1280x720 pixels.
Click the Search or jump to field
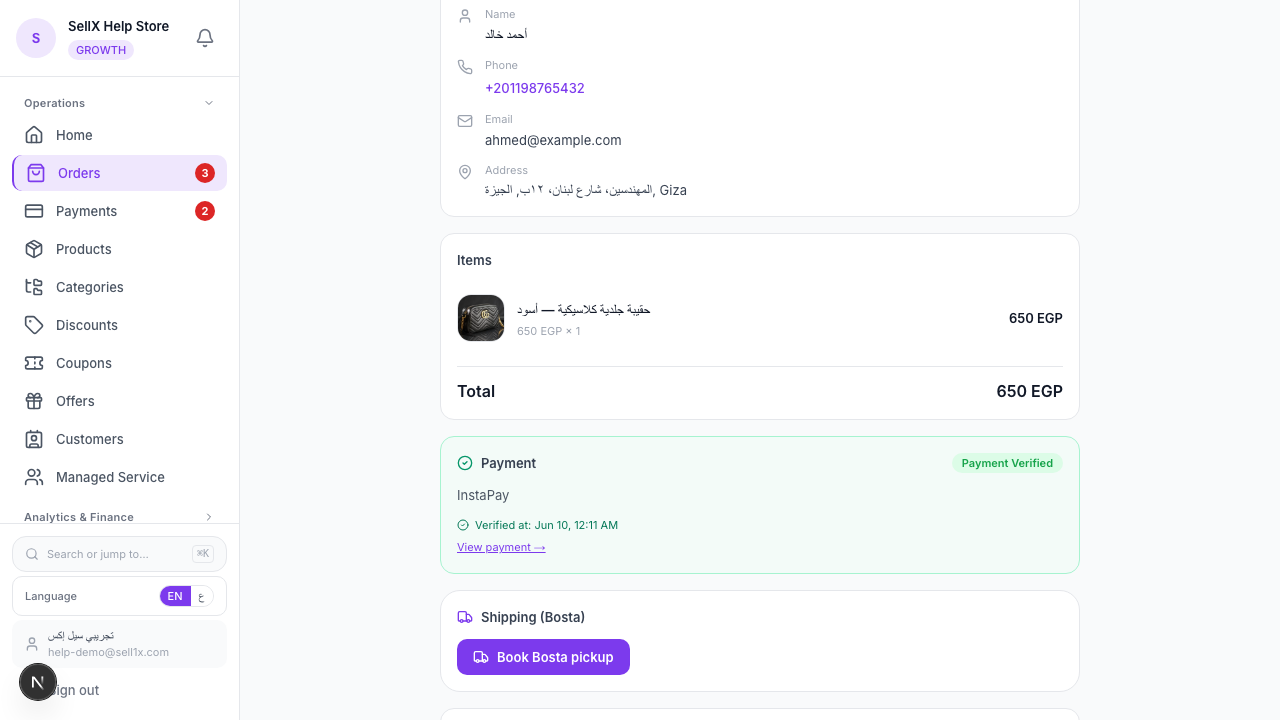click(x=119, y=554)
